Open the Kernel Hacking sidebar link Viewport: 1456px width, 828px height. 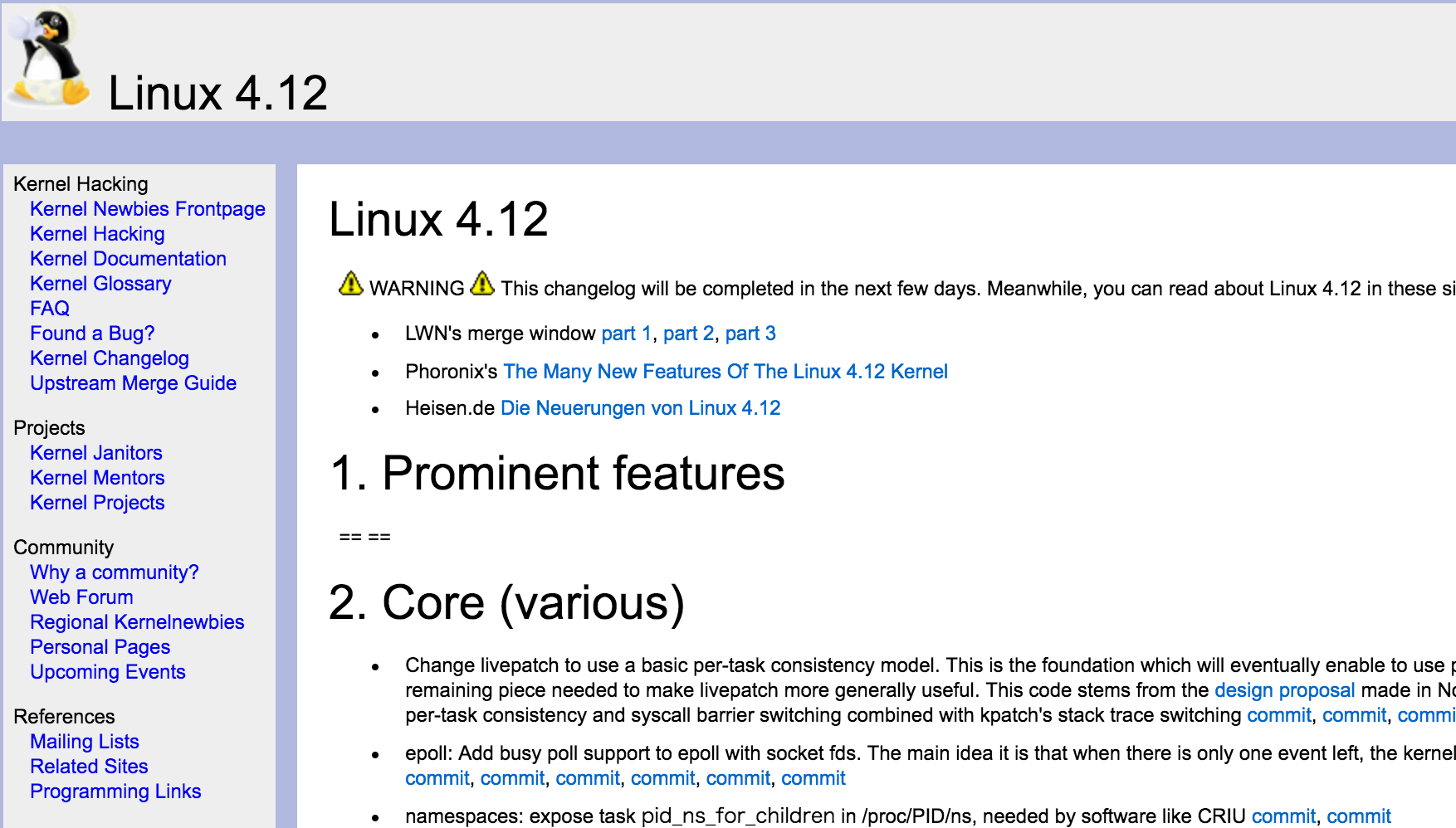pos(97,234)
